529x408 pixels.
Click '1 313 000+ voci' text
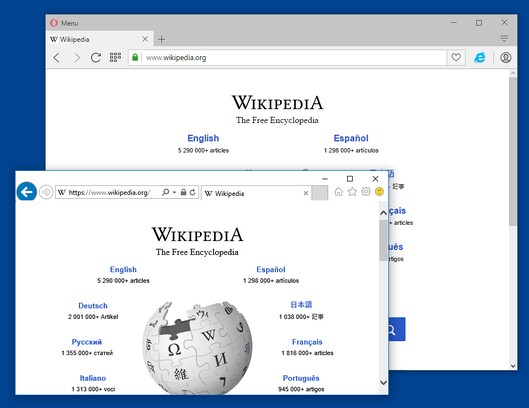(93, 389)
